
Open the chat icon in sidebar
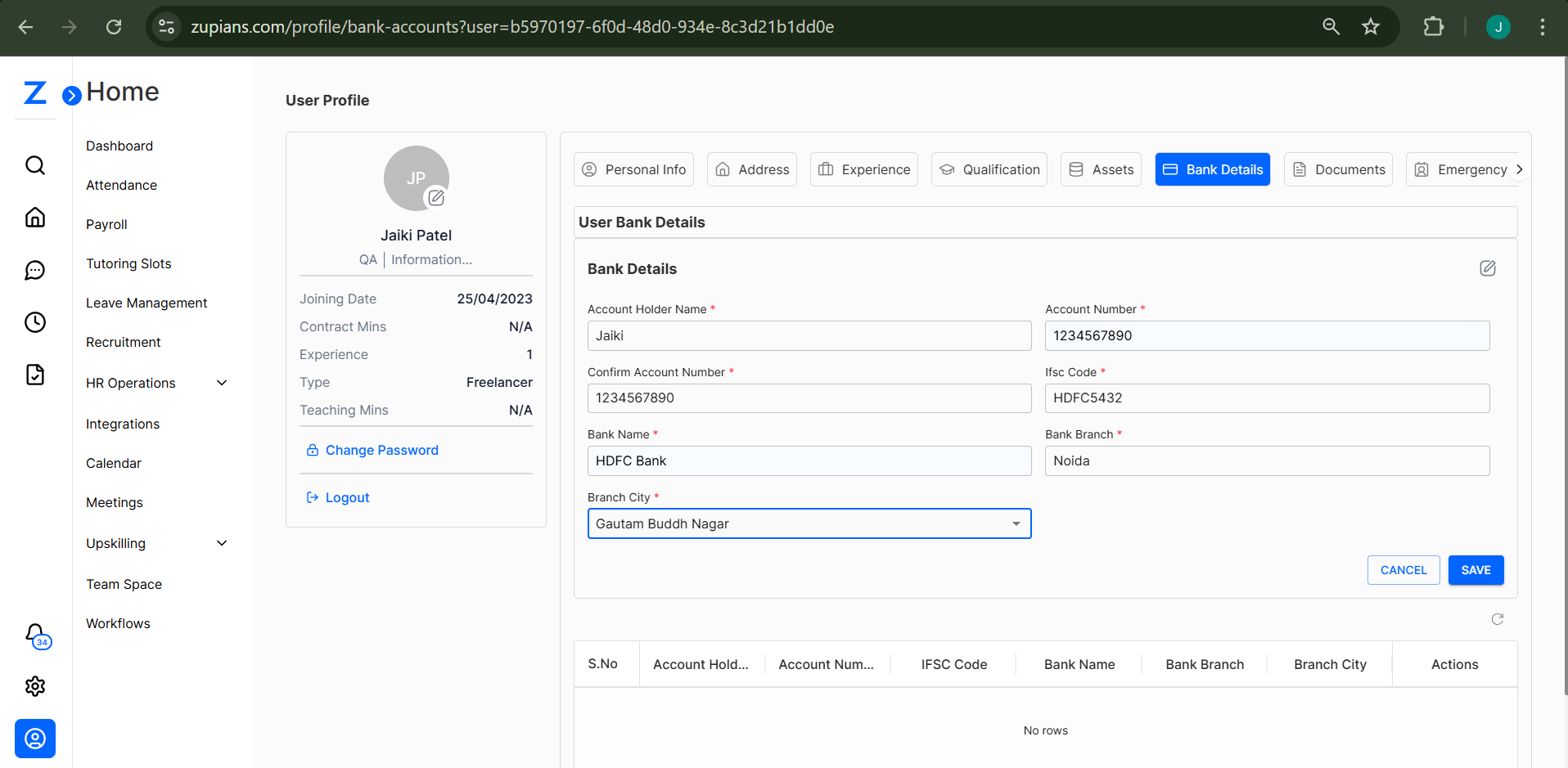pyautogui.click(x=35, y=270)
